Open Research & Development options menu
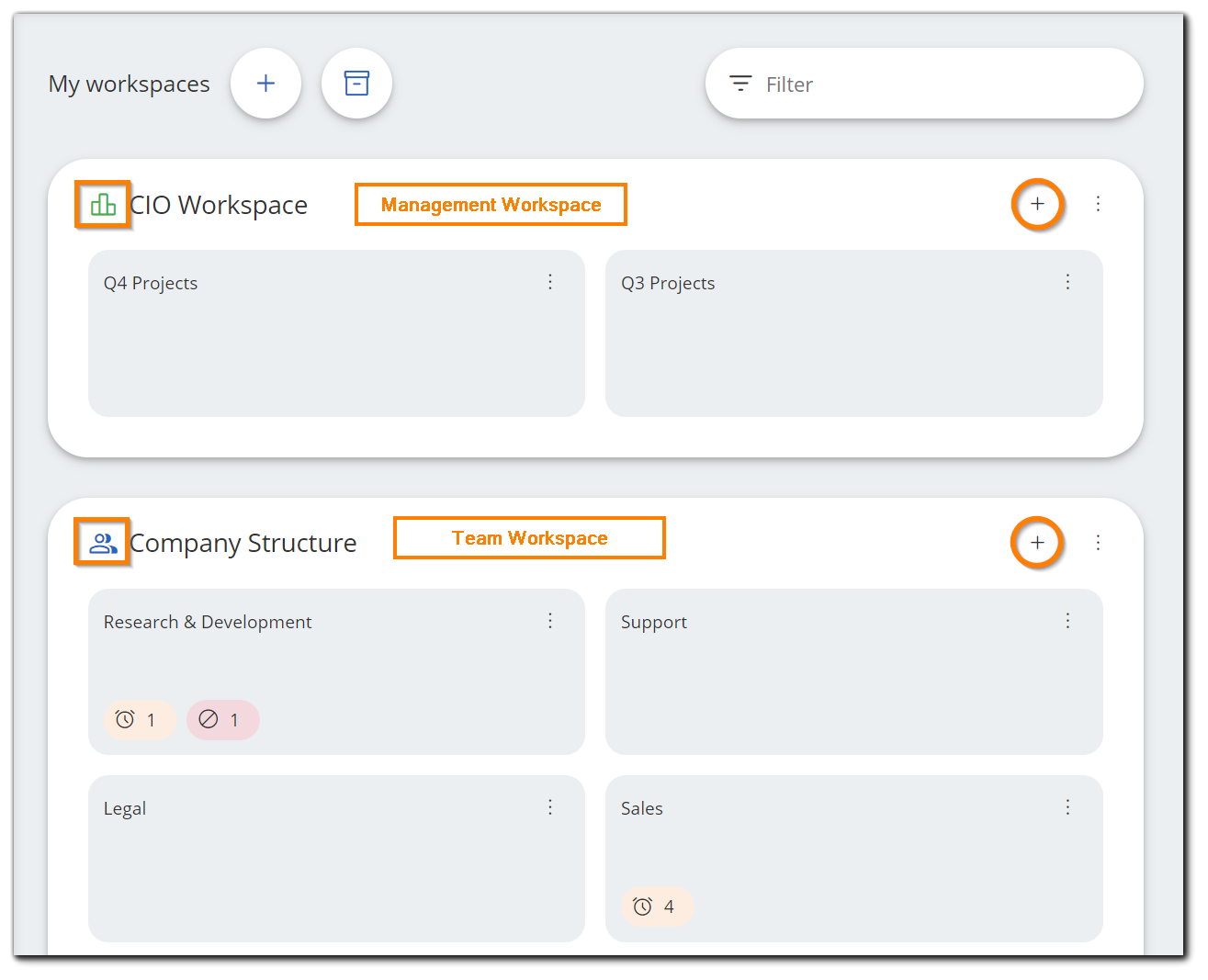Image resolution: width=1208 pixels, height=980 pixels. coord(550,621)
